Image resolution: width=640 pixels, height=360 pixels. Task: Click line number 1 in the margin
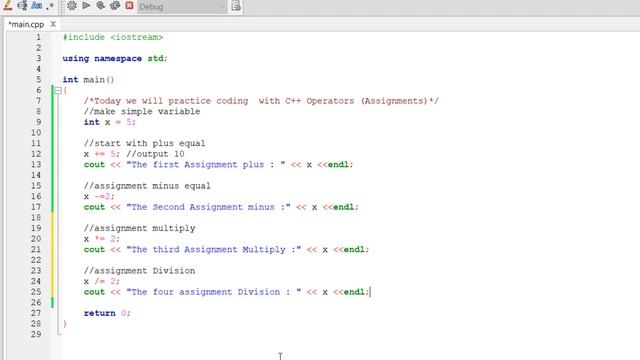point(38,37)
